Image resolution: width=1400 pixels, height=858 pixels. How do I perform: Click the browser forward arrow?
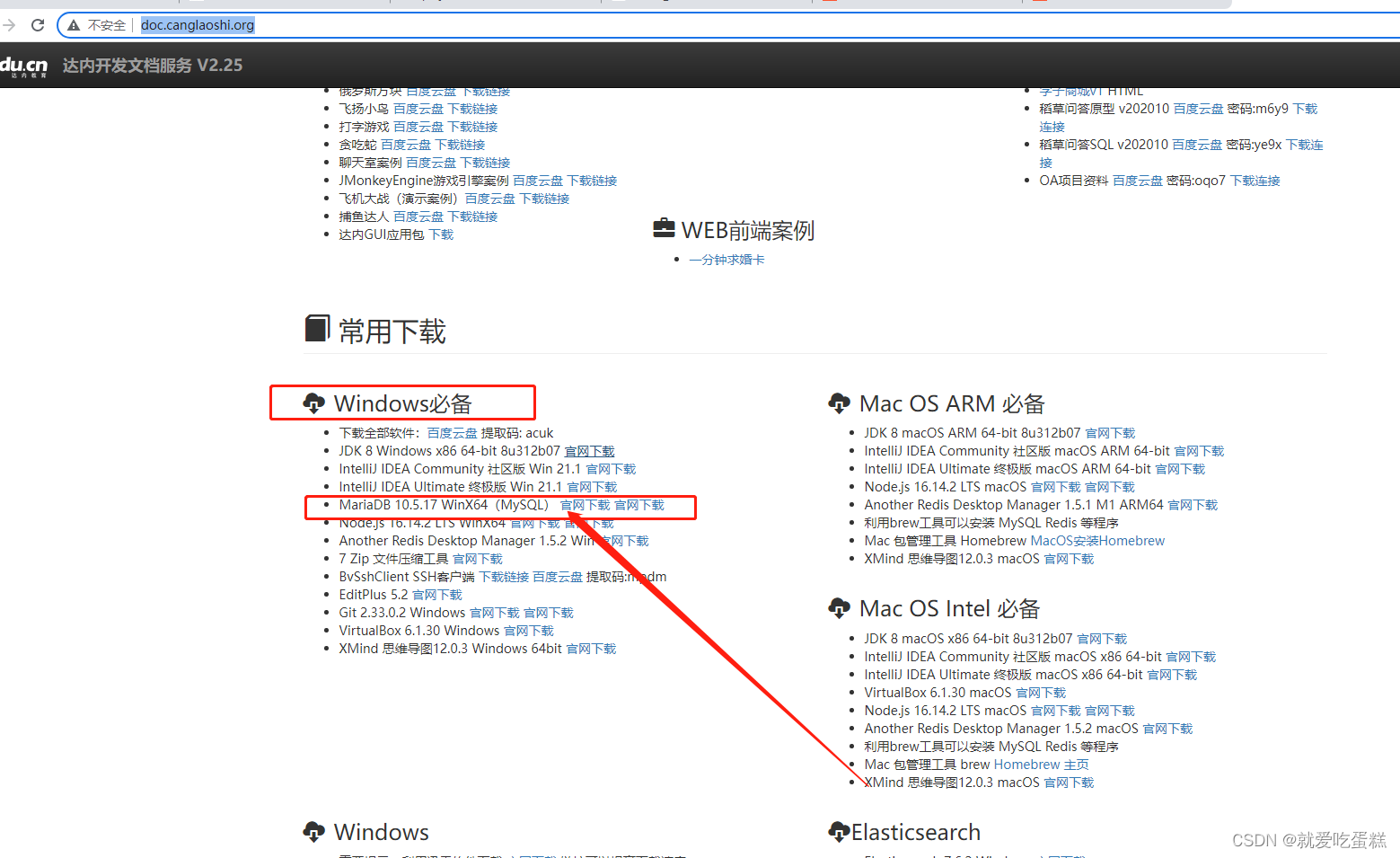(x=9, y=25)
